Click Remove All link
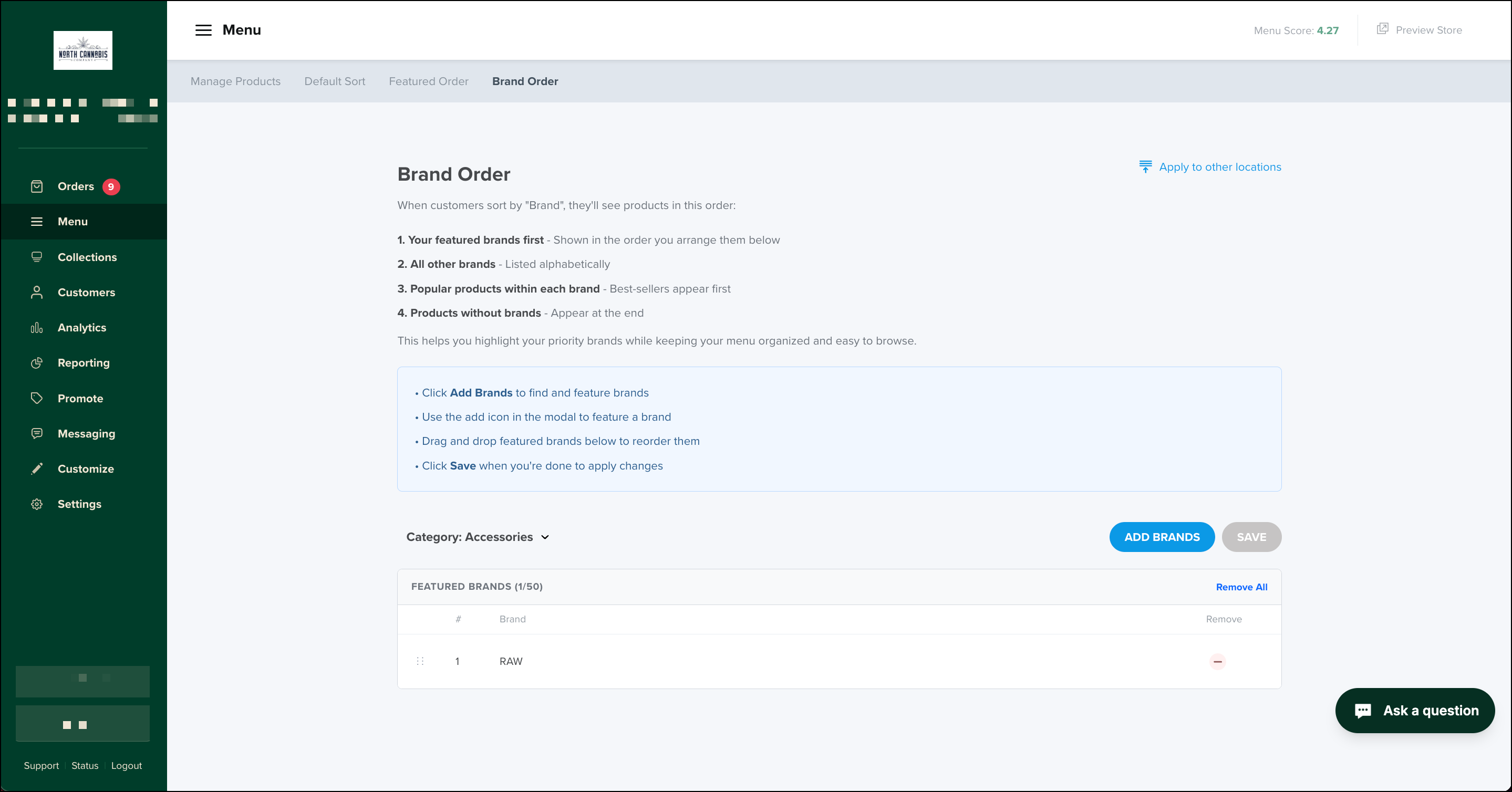Screen dimensions: 1512x792 pyautogui.click(x=1241, y=587)
